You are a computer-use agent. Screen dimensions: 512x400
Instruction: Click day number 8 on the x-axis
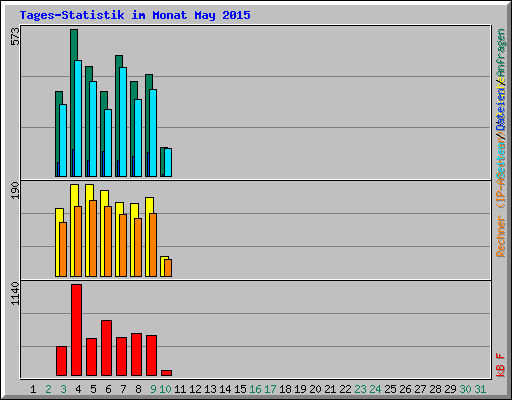[x=138, y=389]
